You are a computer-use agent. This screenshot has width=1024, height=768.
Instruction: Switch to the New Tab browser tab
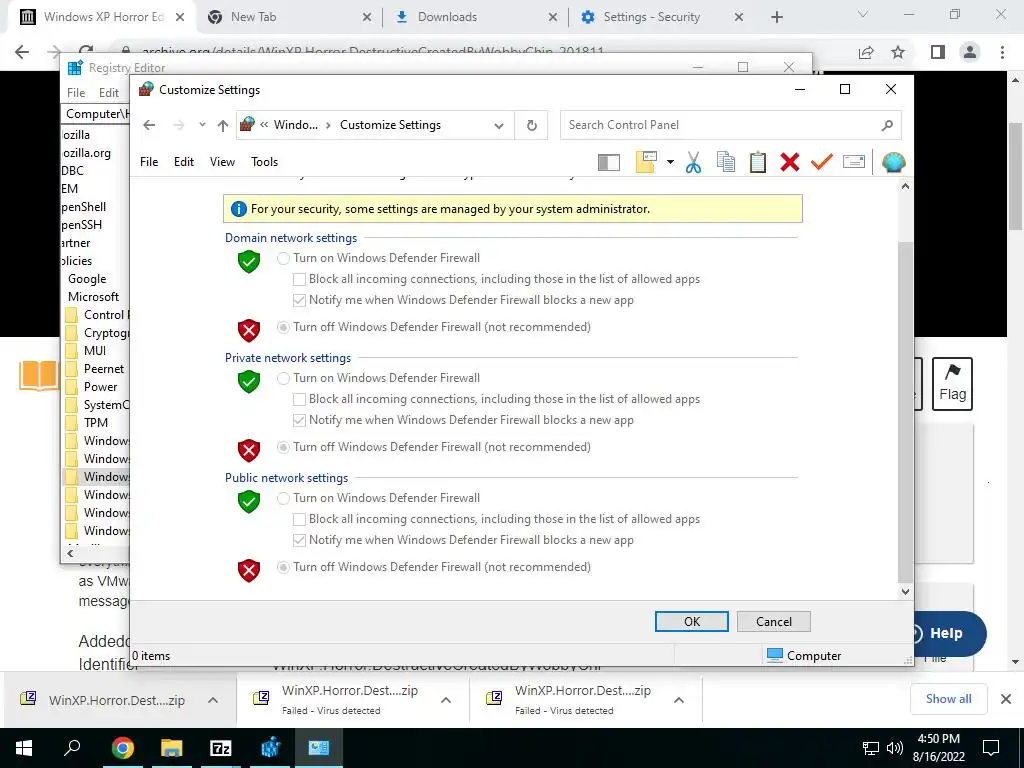pos(289,17)
